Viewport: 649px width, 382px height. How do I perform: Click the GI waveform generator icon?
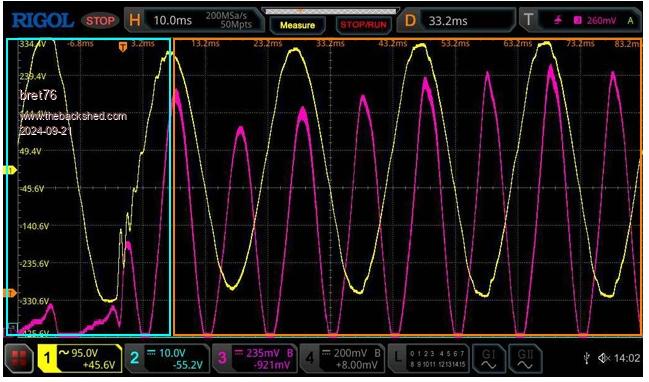[488, 358]
